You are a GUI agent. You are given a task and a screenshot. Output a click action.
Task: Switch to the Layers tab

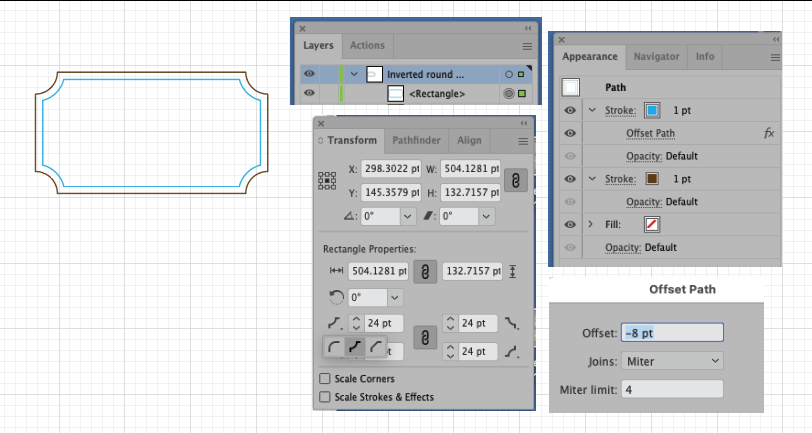click(318, 46)
